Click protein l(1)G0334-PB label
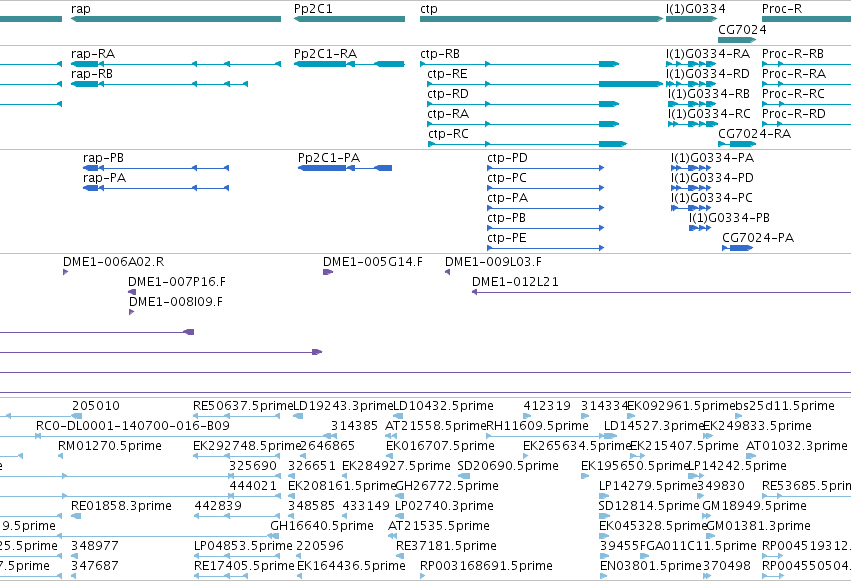851x581 pixels. tap(729, 218)
